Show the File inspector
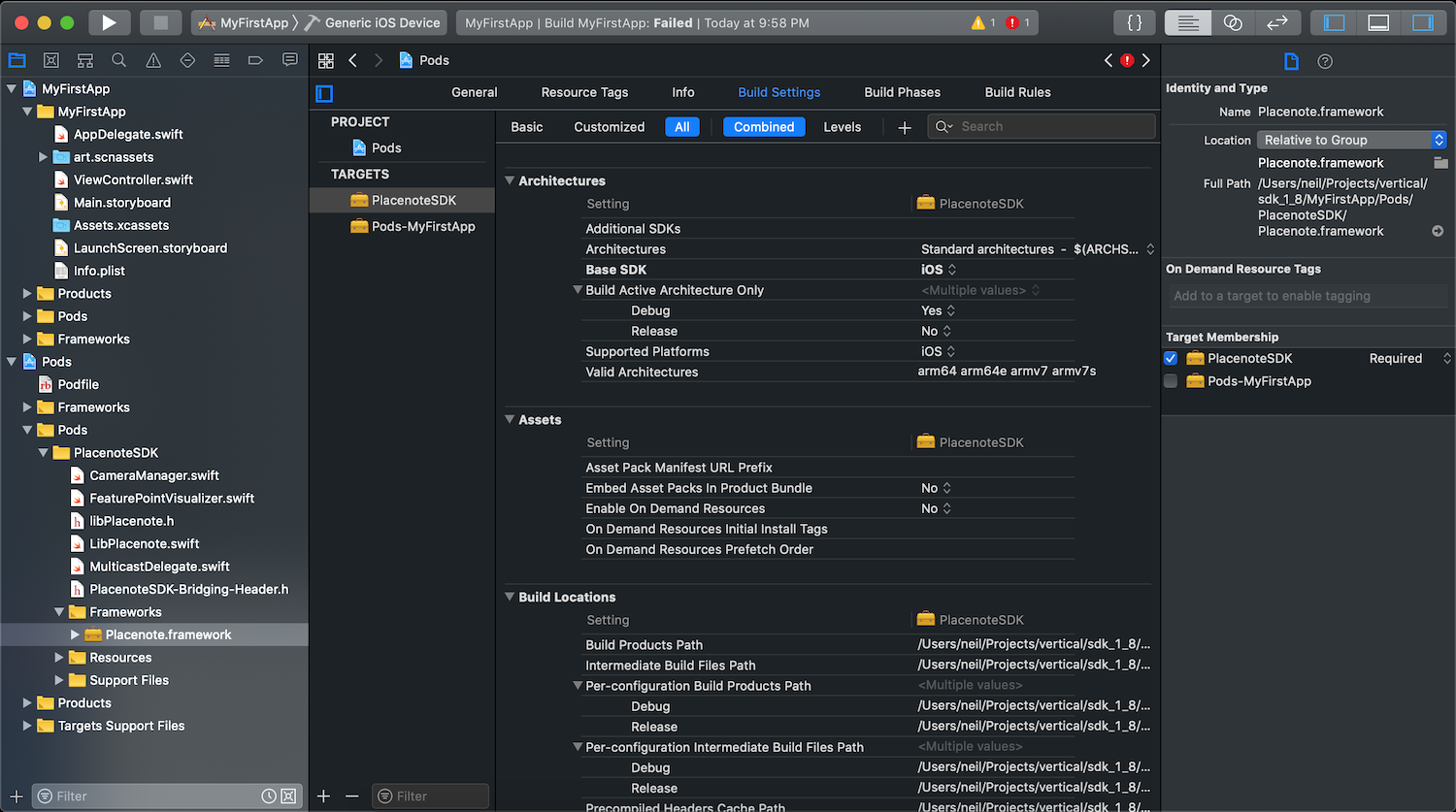The width and height of the screenshot is (1456, 812). (1291, 61)
